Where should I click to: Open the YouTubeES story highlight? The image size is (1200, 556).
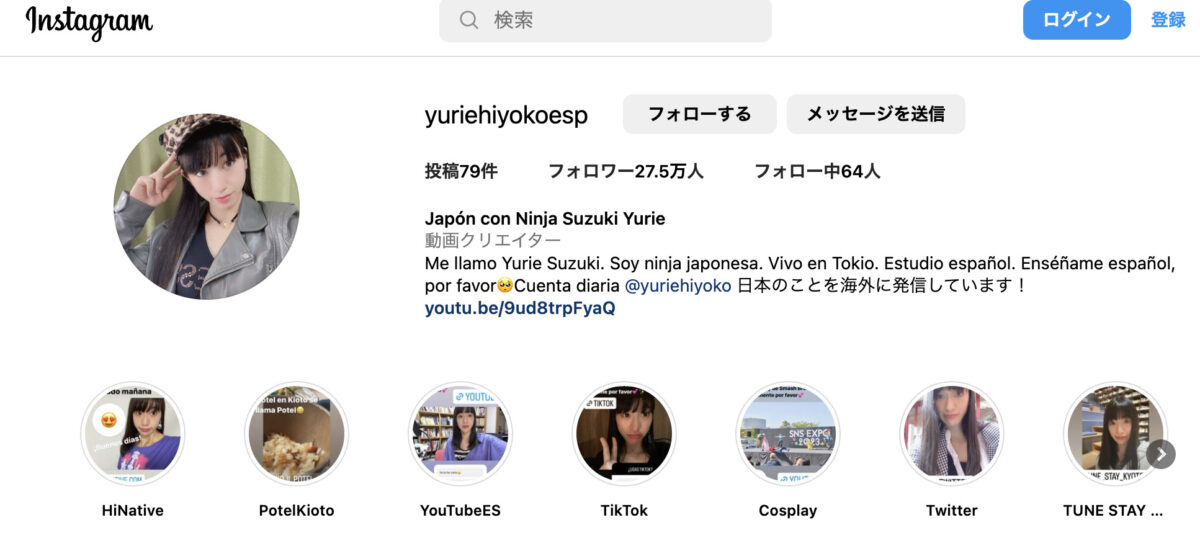click(460, 433)
